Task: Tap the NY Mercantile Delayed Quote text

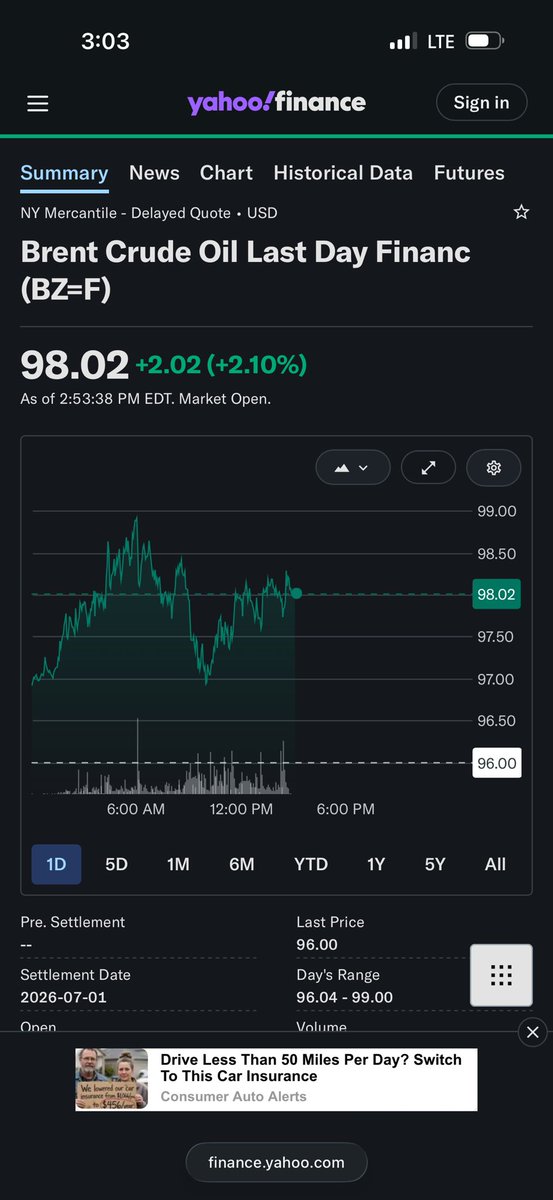Action: (x=149, y=213)
